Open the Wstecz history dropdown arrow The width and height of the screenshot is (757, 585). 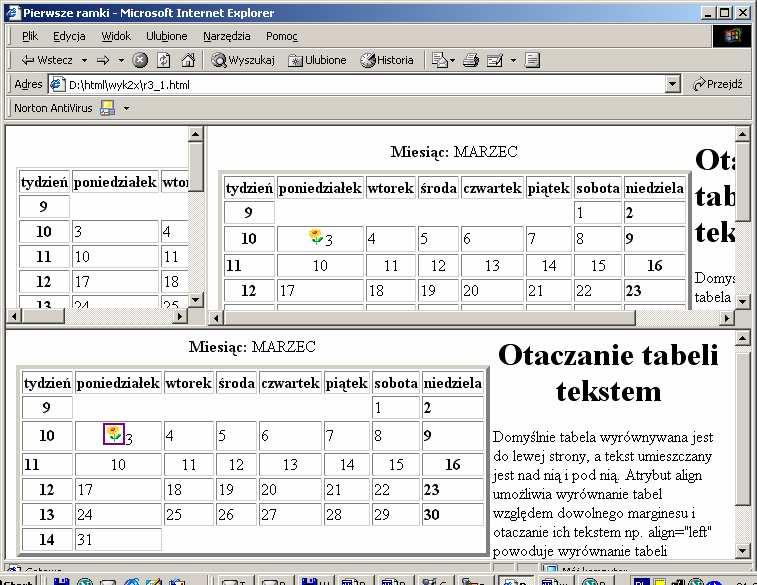(84, 60)
